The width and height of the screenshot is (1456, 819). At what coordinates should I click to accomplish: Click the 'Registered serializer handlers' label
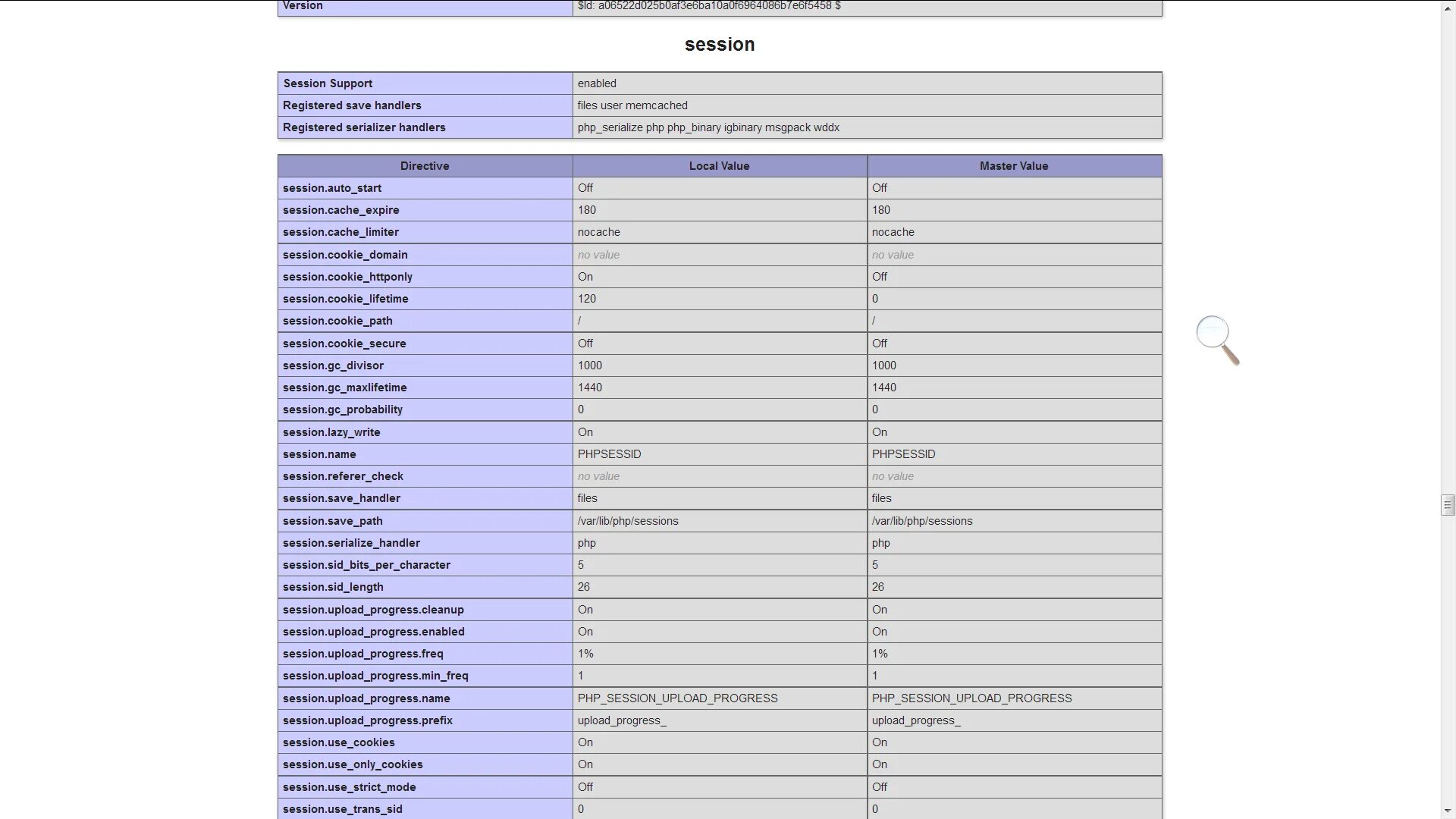[364, 127]
